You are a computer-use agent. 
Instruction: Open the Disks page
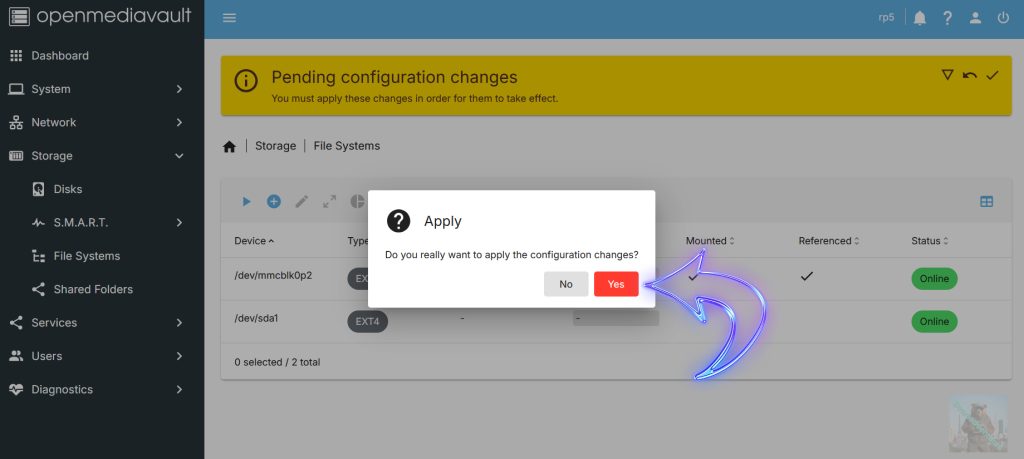(68, 189)
